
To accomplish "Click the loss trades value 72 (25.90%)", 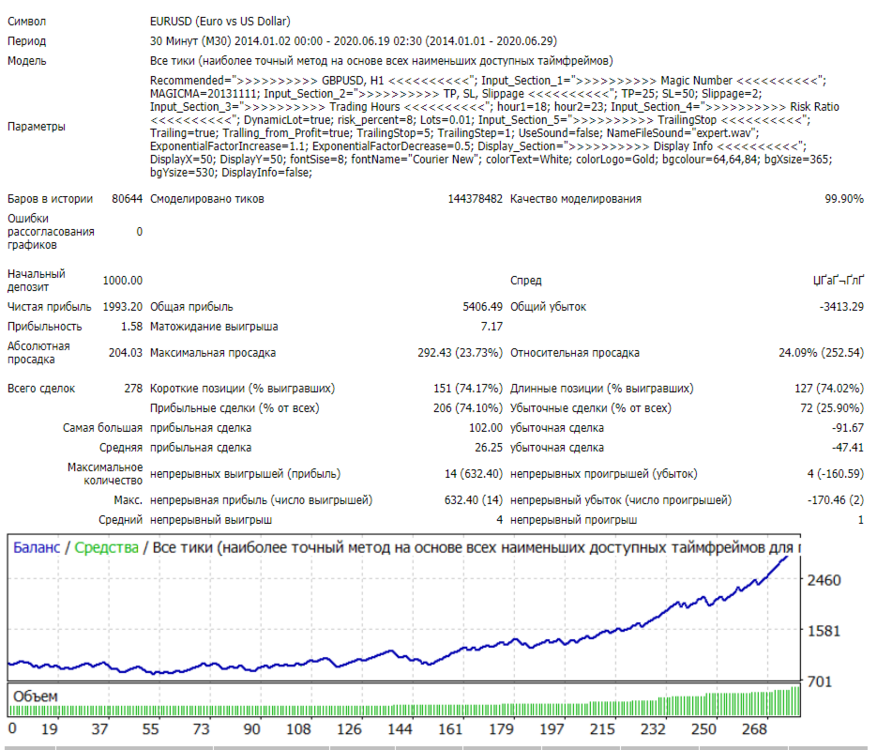I will (832, 408).
